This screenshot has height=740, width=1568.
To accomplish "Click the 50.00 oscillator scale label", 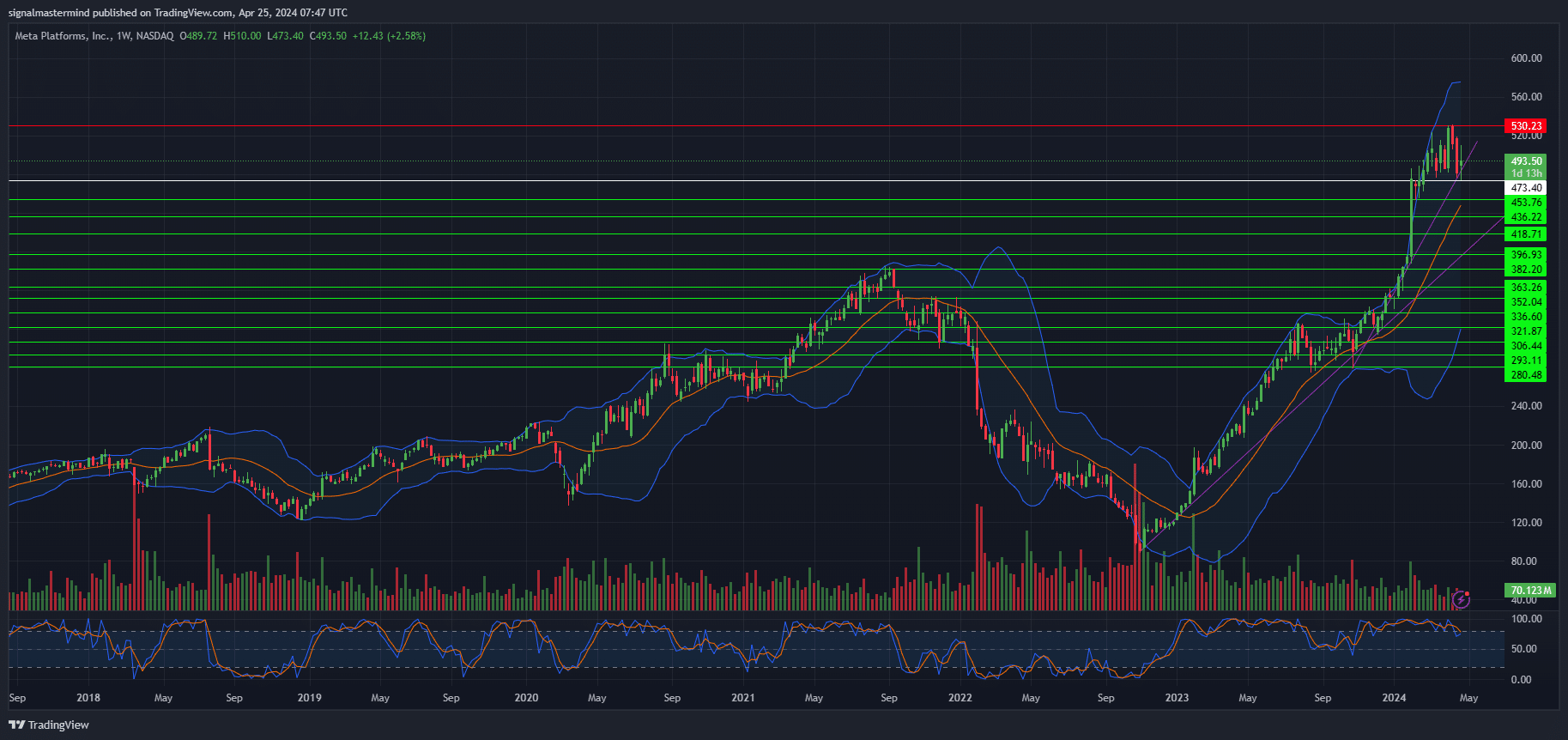I will point(1523,649).
